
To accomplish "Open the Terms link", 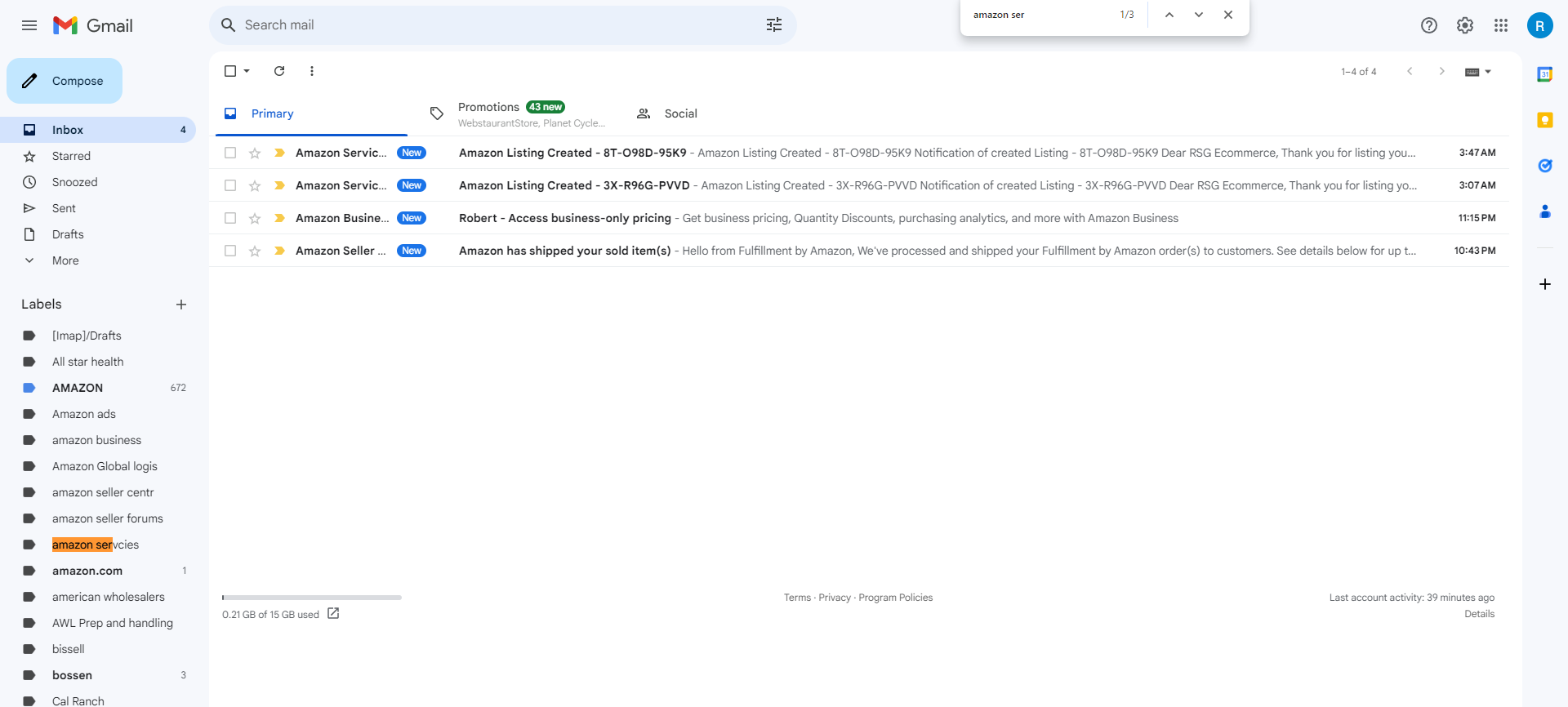I will click(x=797, y=598).
